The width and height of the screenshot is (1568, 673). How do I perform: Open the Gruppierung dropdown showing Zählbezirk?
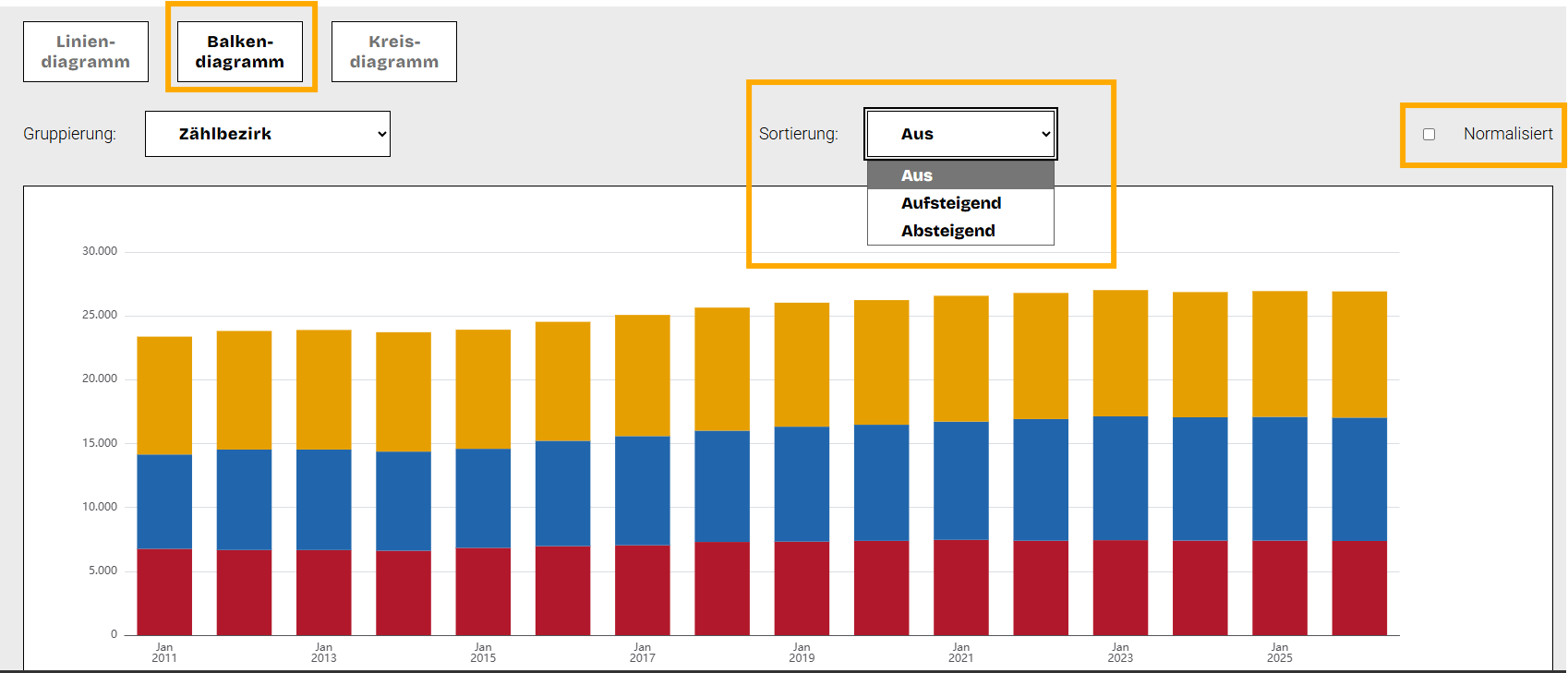pos(268,134)
